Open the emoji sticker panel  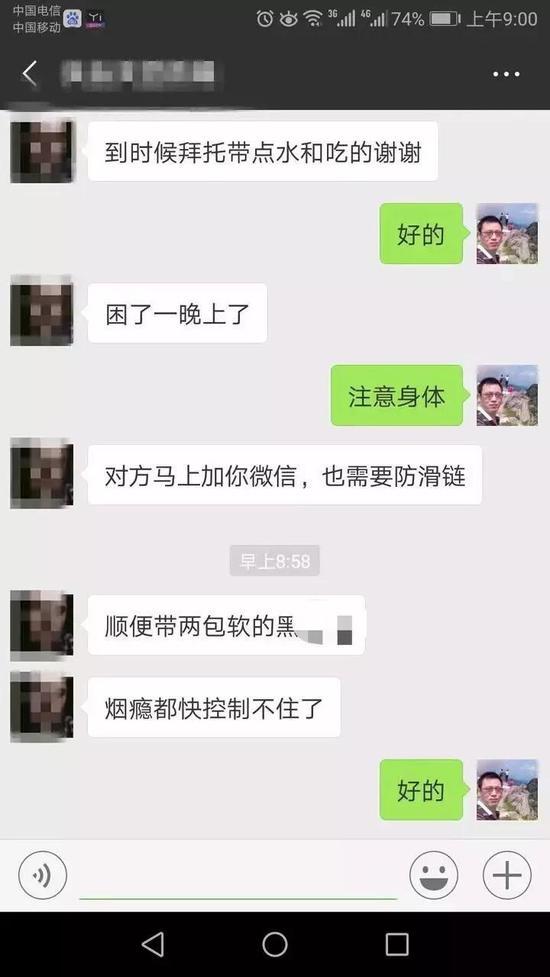pos(434,875)
